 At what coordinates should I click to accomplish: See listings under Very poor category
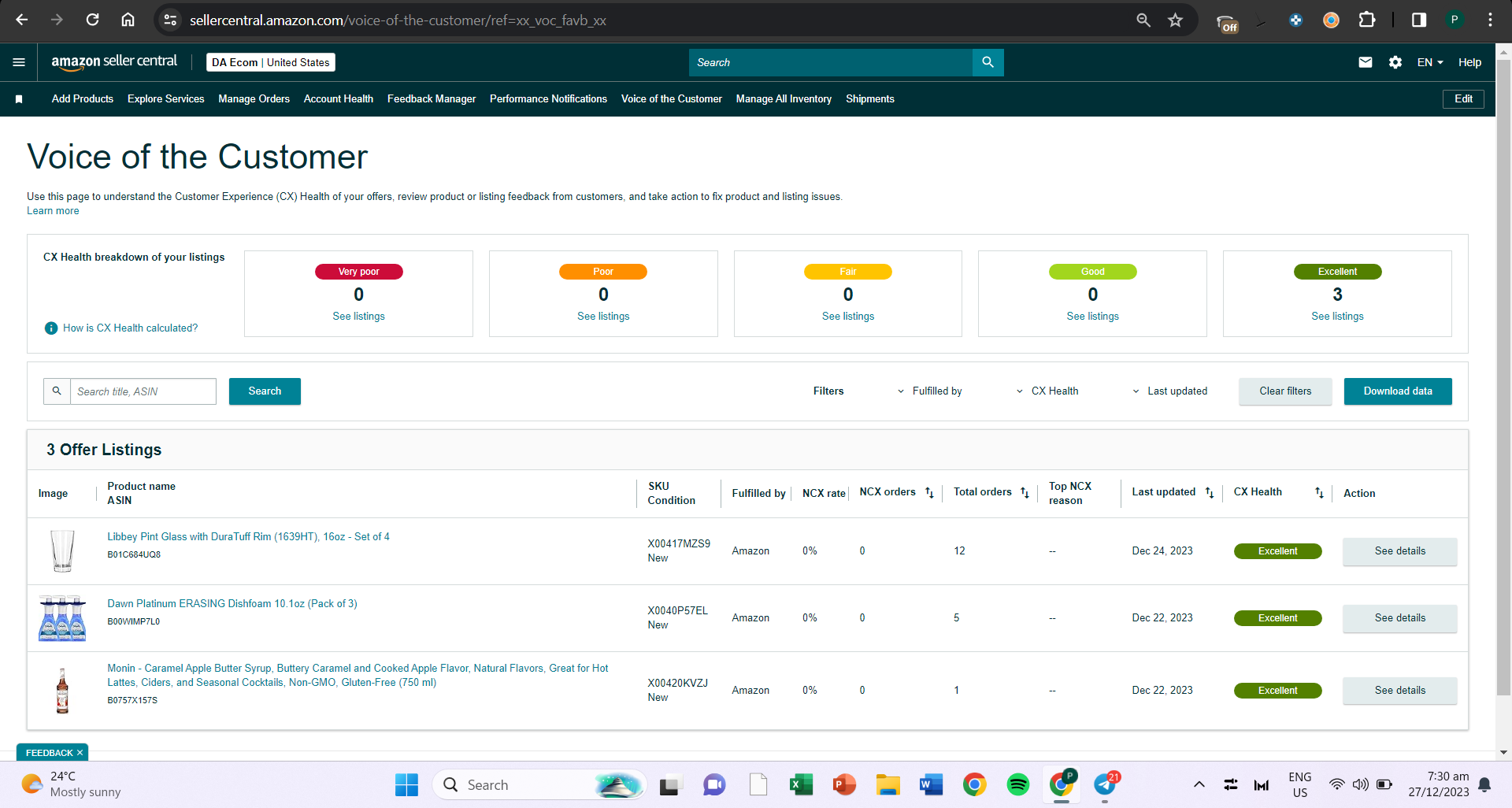[x=358, y=317]
